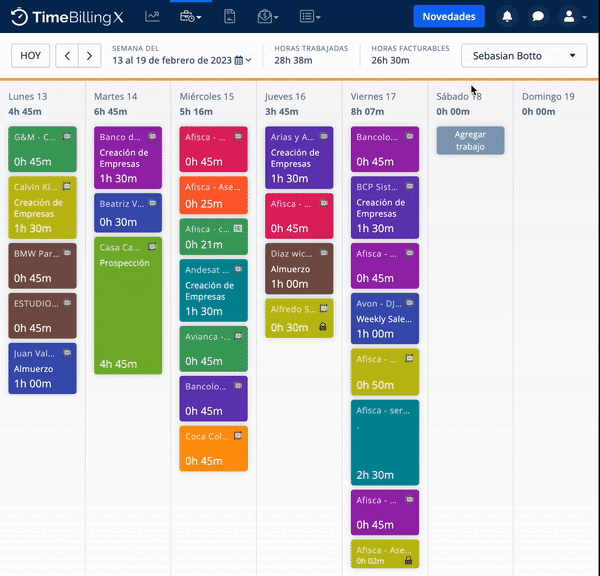Viewport: 600px width, 576px height.
Task: Open Friday's Bancolo... 0h 45m card
Action: 385,149
